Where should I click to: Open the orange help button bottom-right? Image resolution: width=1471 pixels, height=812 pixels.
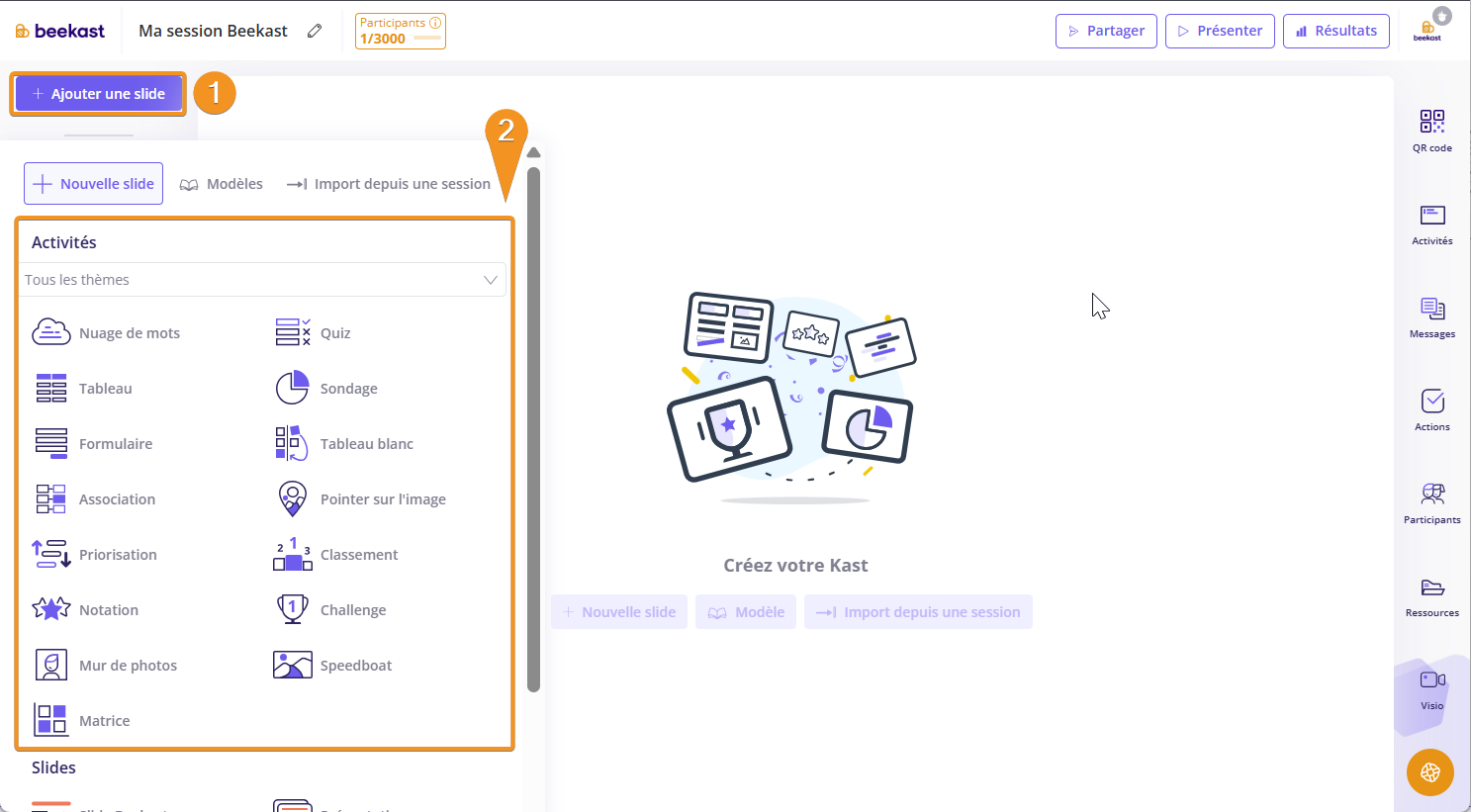click(1429, 772)
